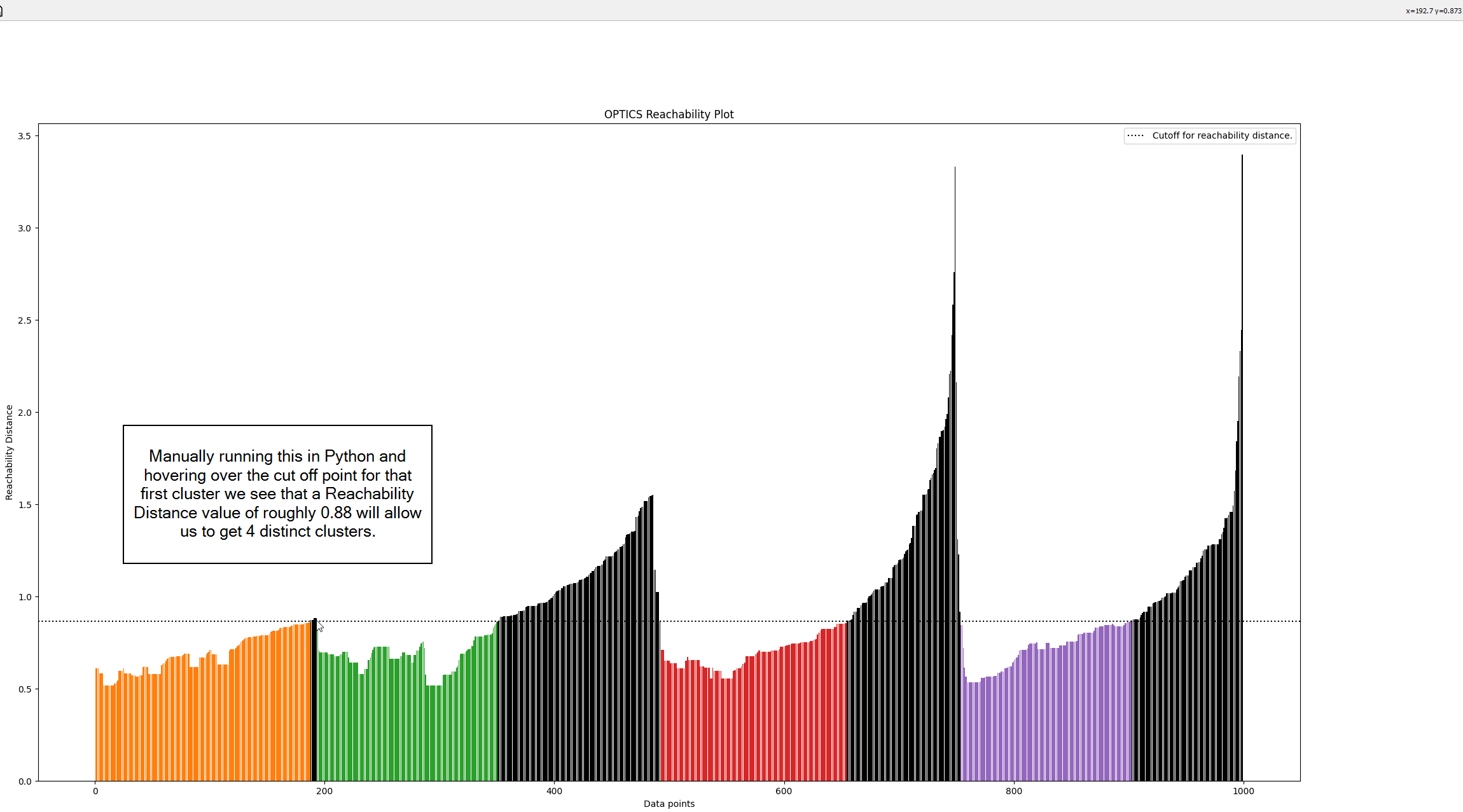The height and width of the screenshot is (812, 1463).
Task: Click the 'Reachability Distance' y-axis label
Action: [9, 452]
